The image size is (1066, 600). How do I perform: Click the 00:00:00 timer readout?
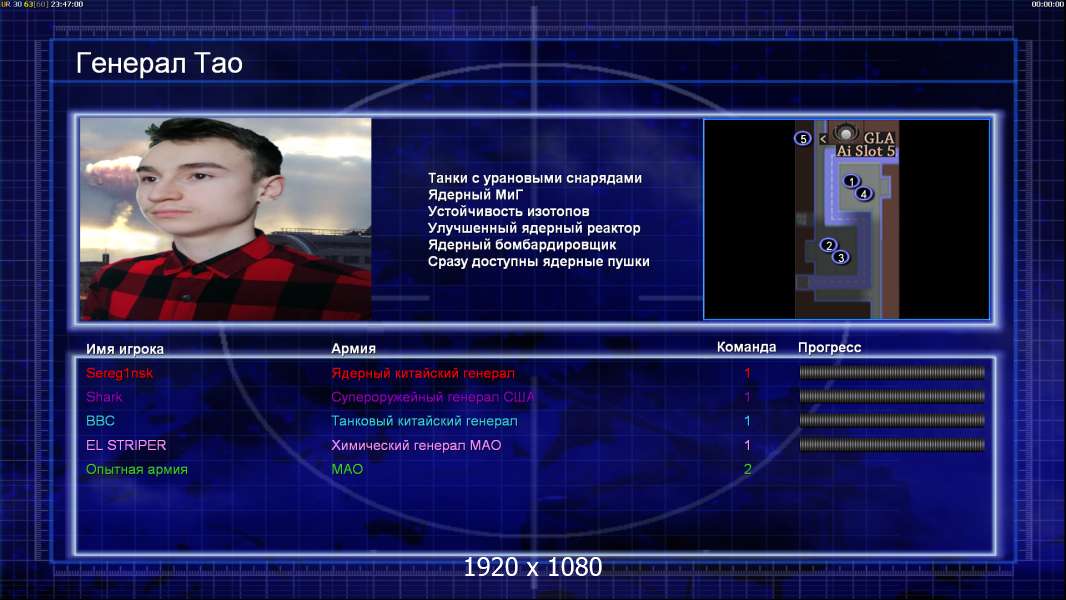pos(1048,4)
